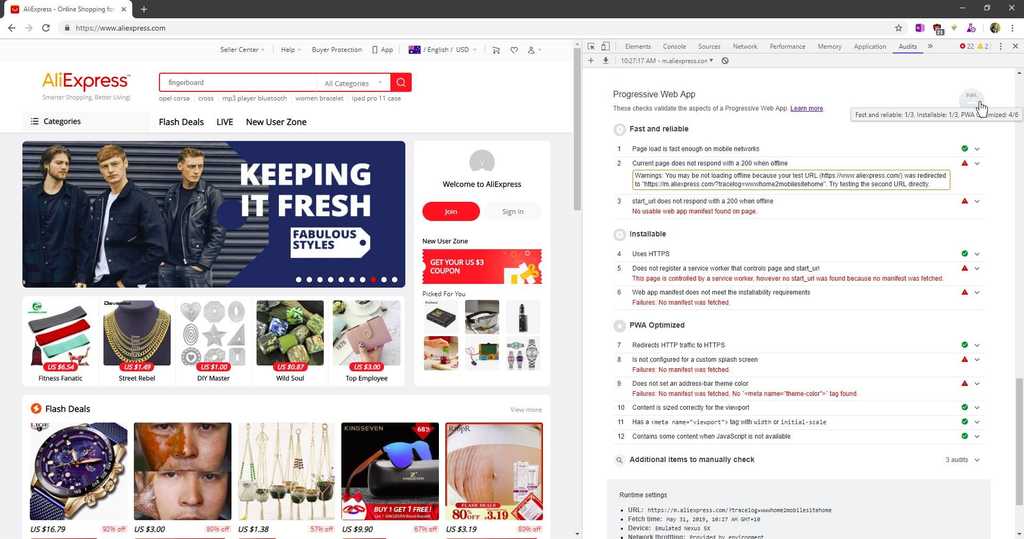This screenshot has width=1024, height=539.
Task: Click the download report icon
Action: point(605,61)
